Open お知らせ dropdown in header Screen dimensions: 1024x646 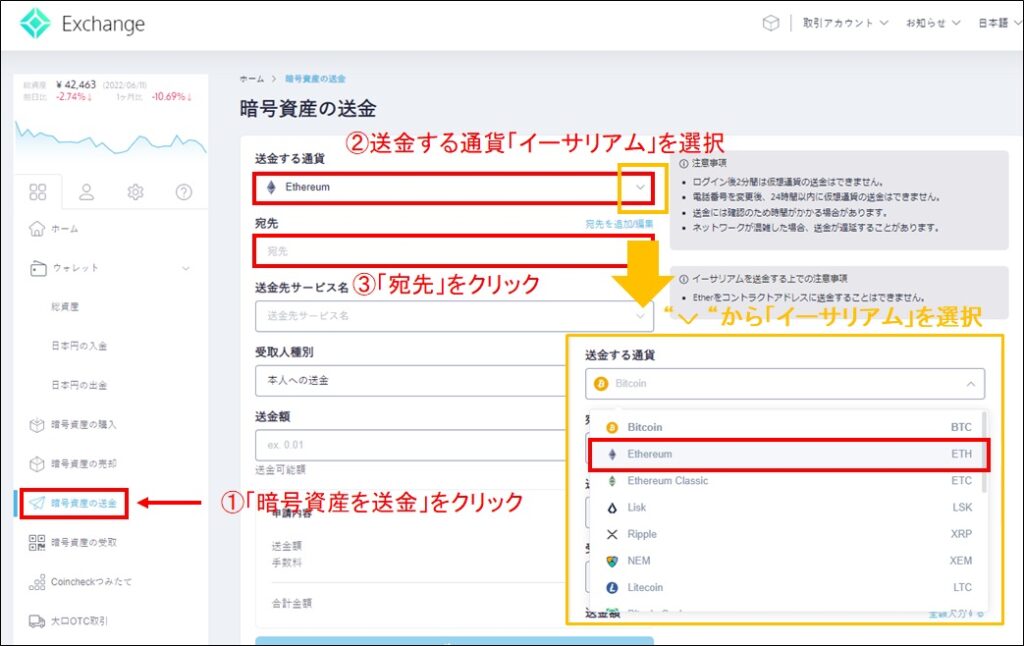coord(933,23)
